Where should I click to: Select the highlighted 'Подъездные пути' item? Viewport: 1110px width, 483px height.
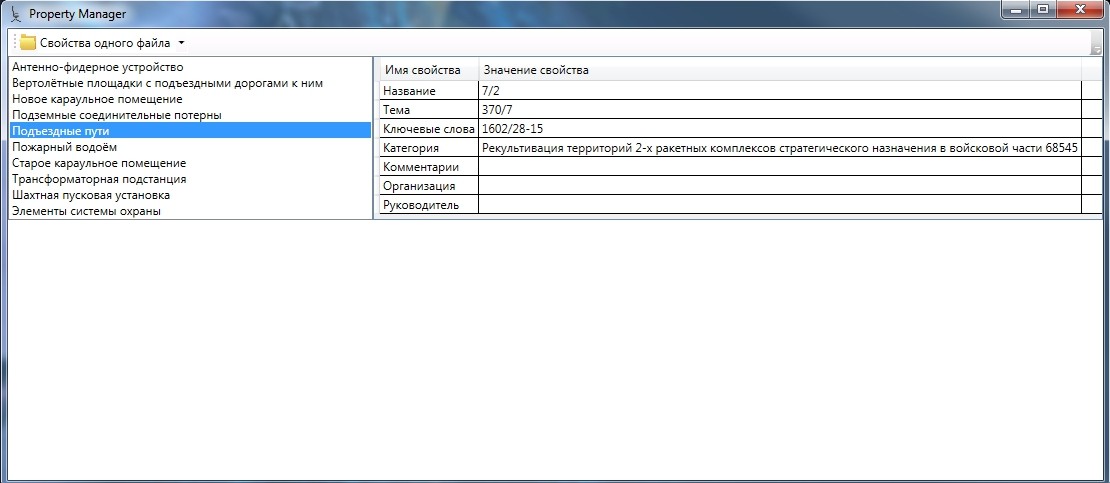tap(190, 131)
